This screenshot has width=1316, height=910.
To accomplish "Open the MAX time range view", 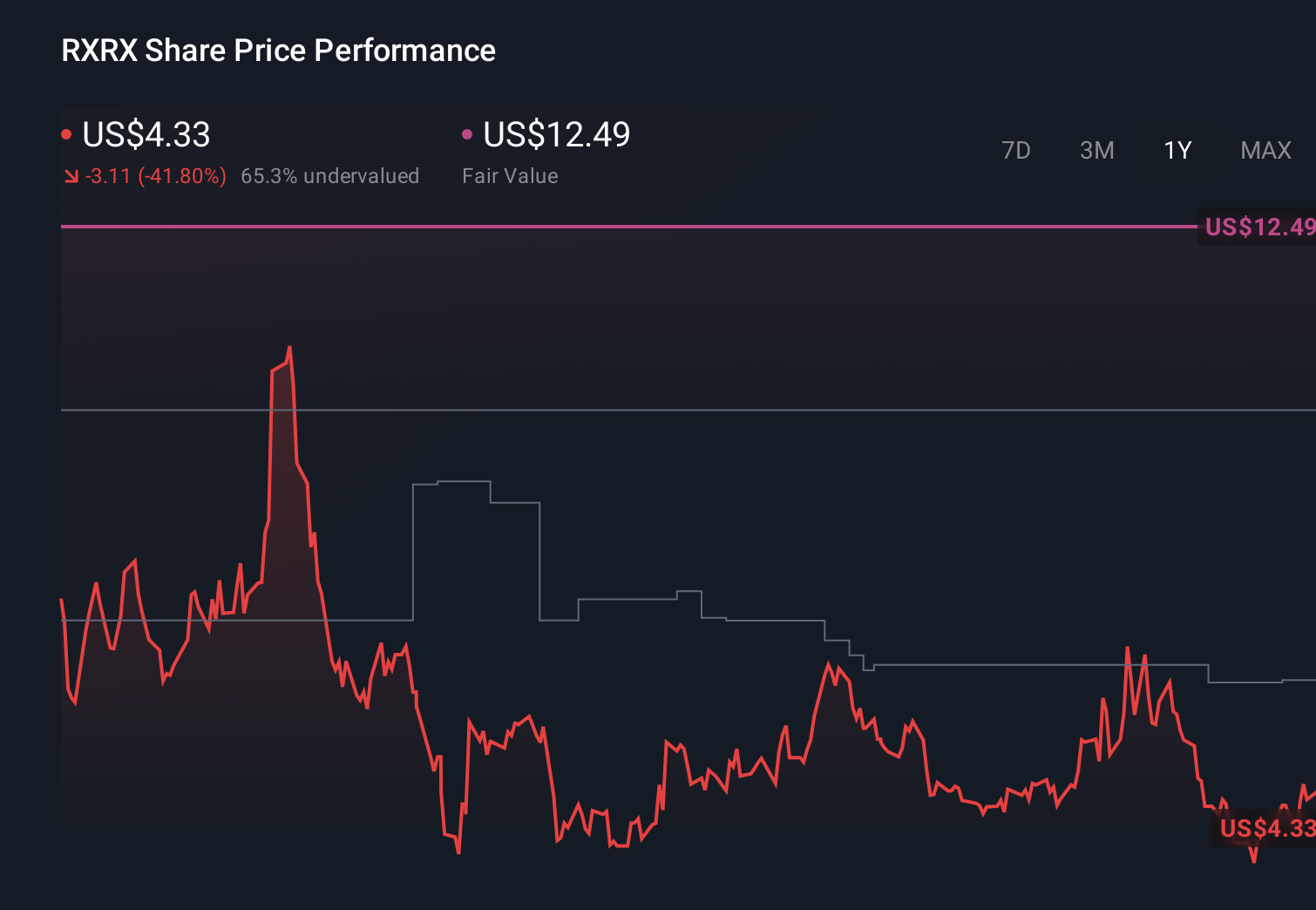I will tap(1265, 150).
